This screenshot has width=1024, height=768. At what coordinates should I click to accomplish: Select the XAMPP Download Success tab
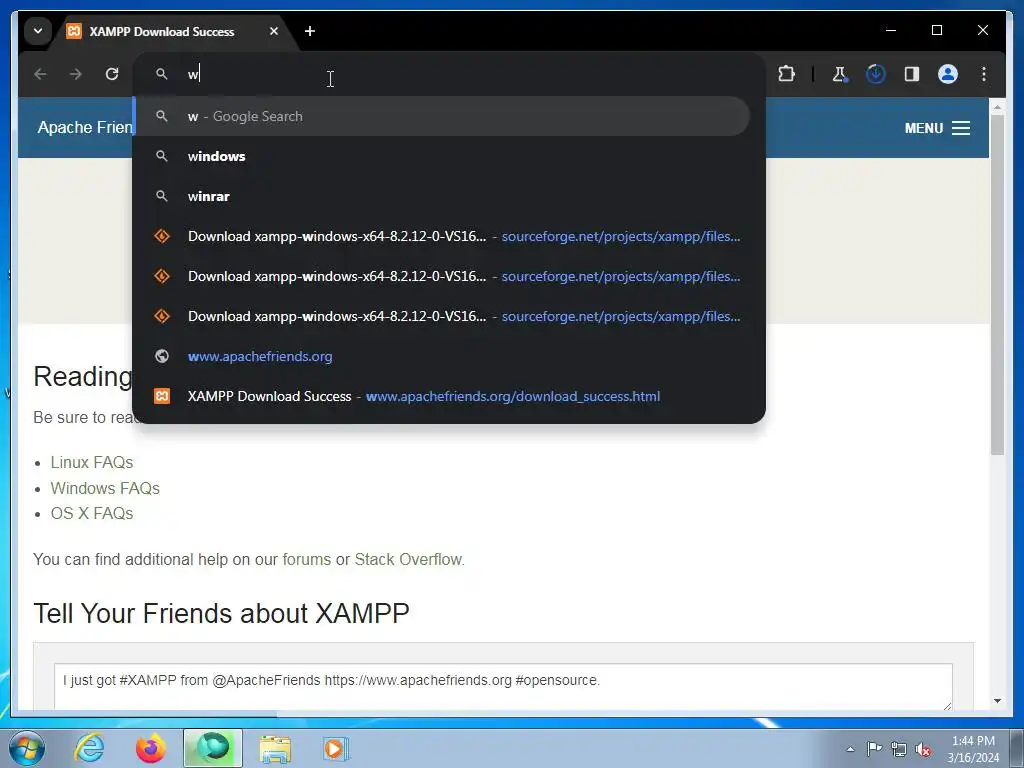[161, 31]
